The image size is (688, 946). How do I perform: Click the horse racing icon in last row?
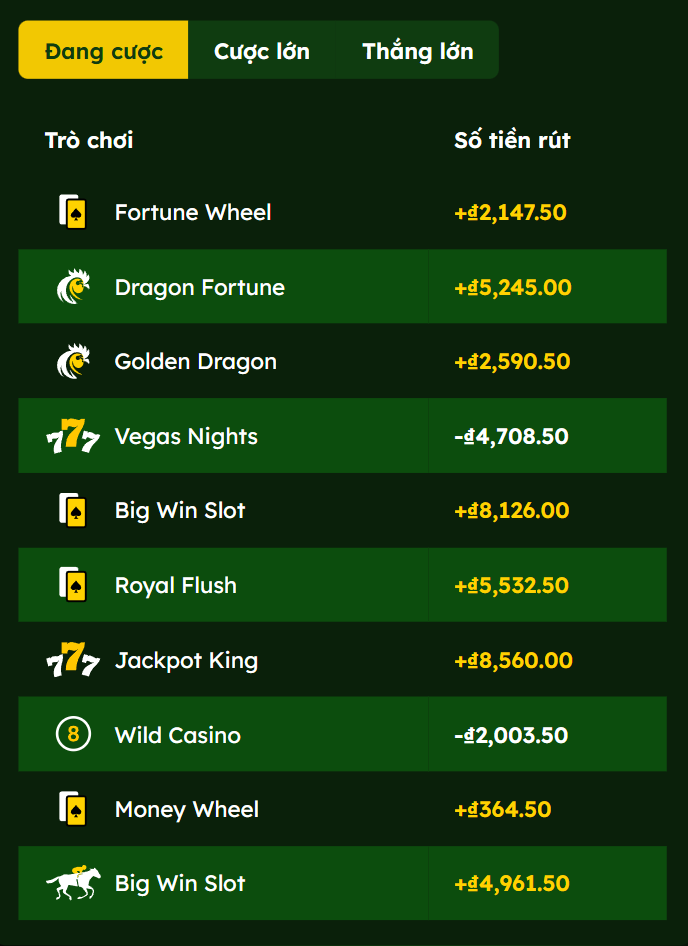point(73,883)
